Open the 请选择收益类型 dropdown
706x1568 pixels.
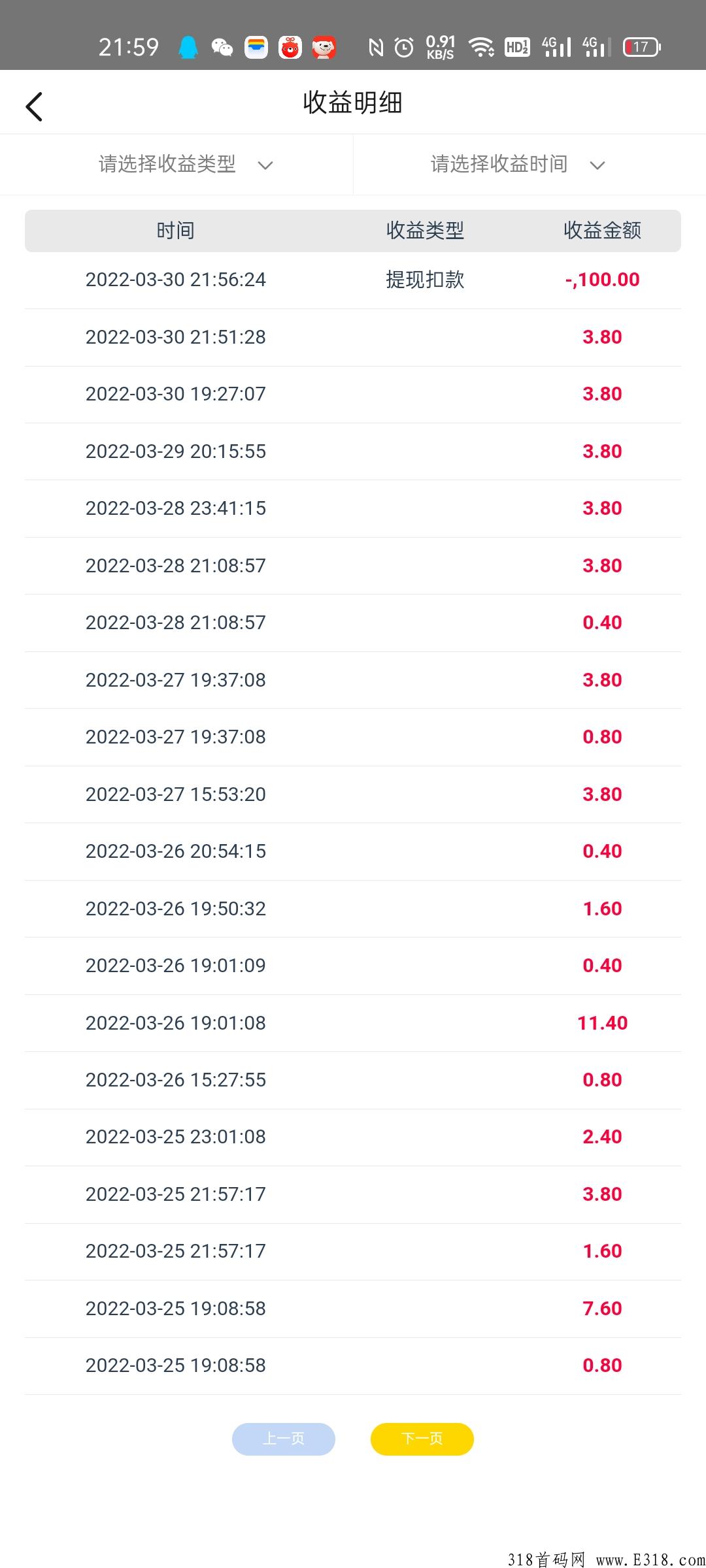tap(176, 165)
